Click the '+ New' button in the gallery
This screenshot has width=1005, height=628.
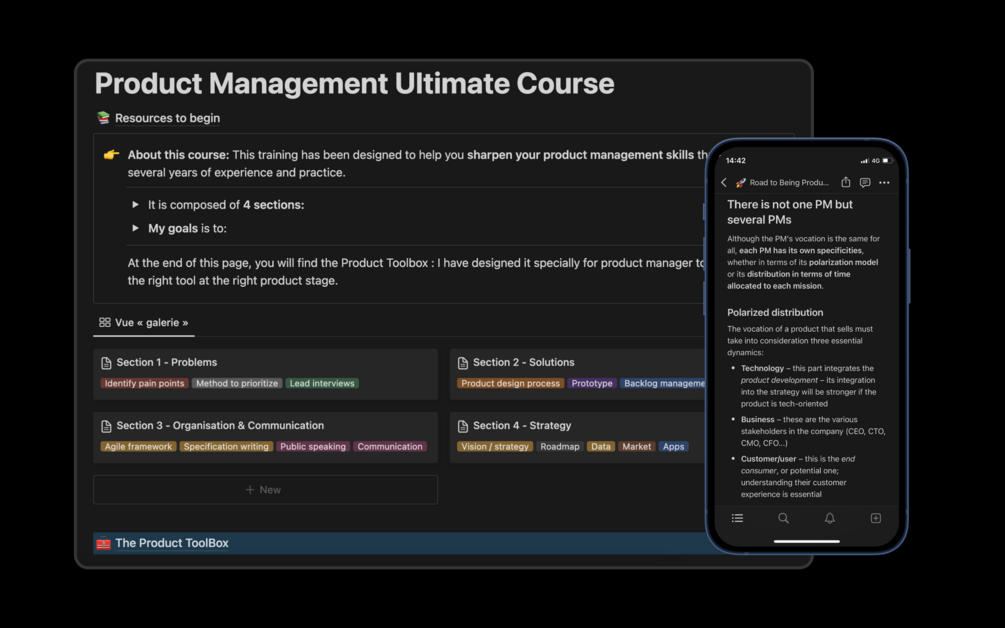pos(265,489)
